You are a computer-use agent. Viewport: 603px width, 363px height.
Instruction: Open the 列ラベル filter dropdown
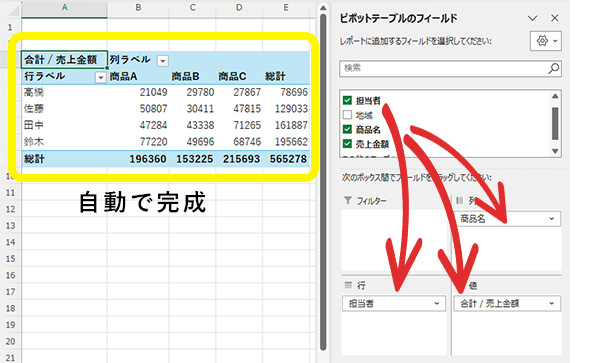(163, 61)
